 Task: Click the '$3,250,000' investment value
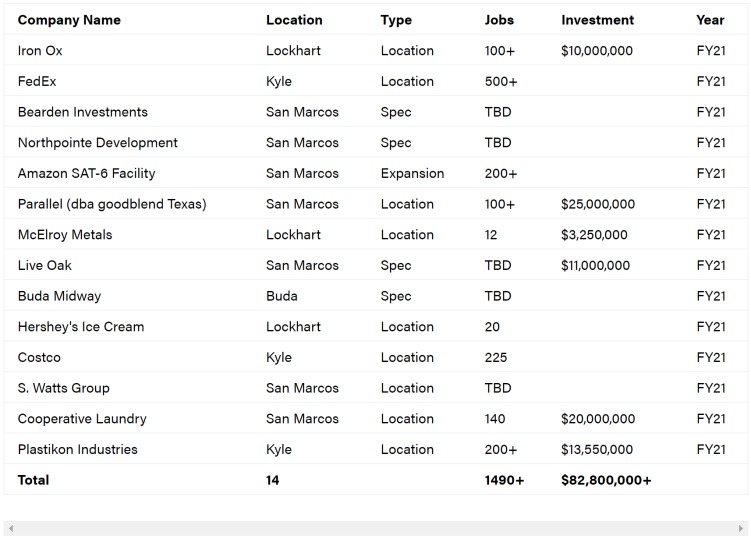pos(594,235)
